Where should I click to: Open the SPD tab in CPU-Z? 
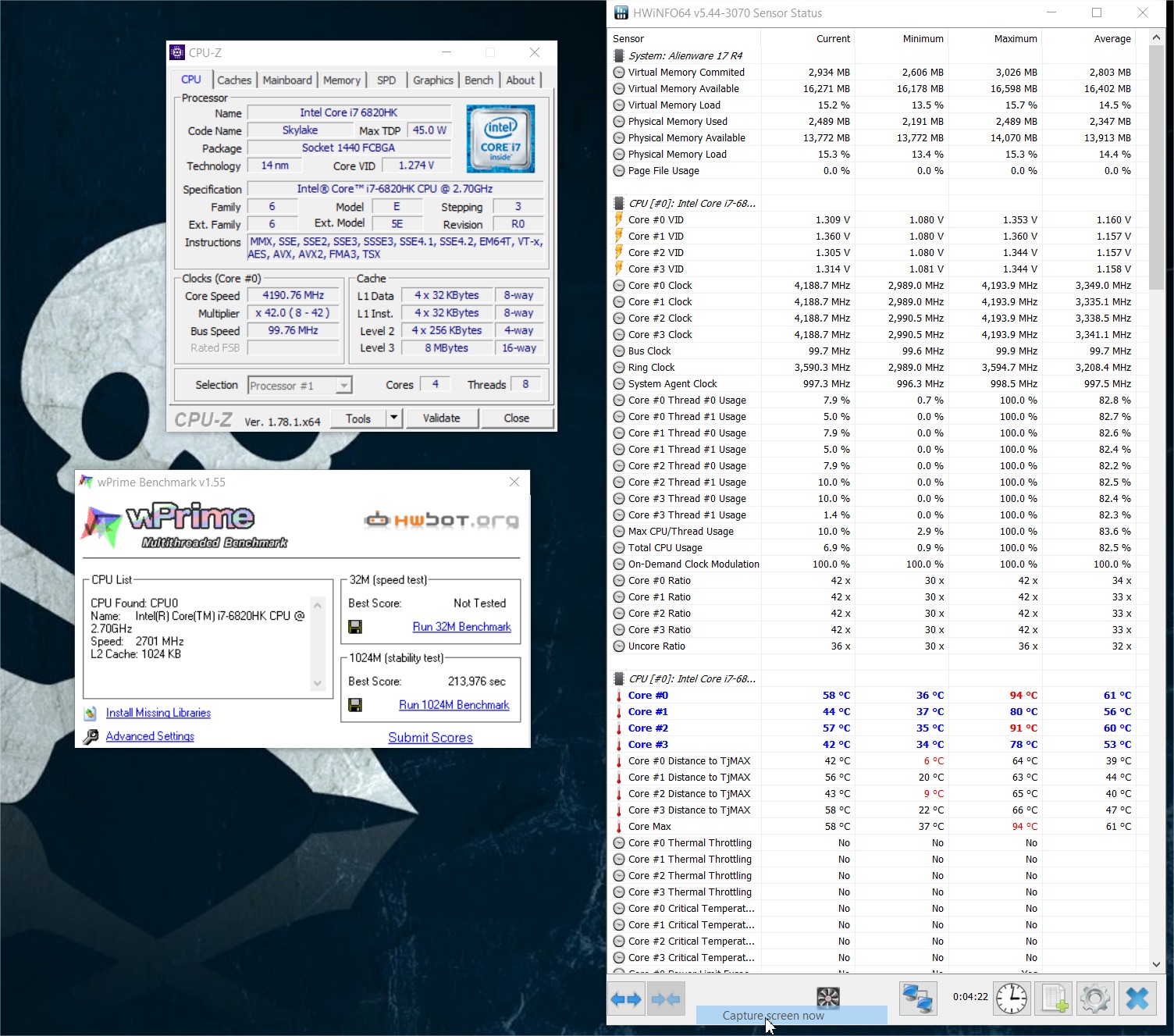(386, 80)
